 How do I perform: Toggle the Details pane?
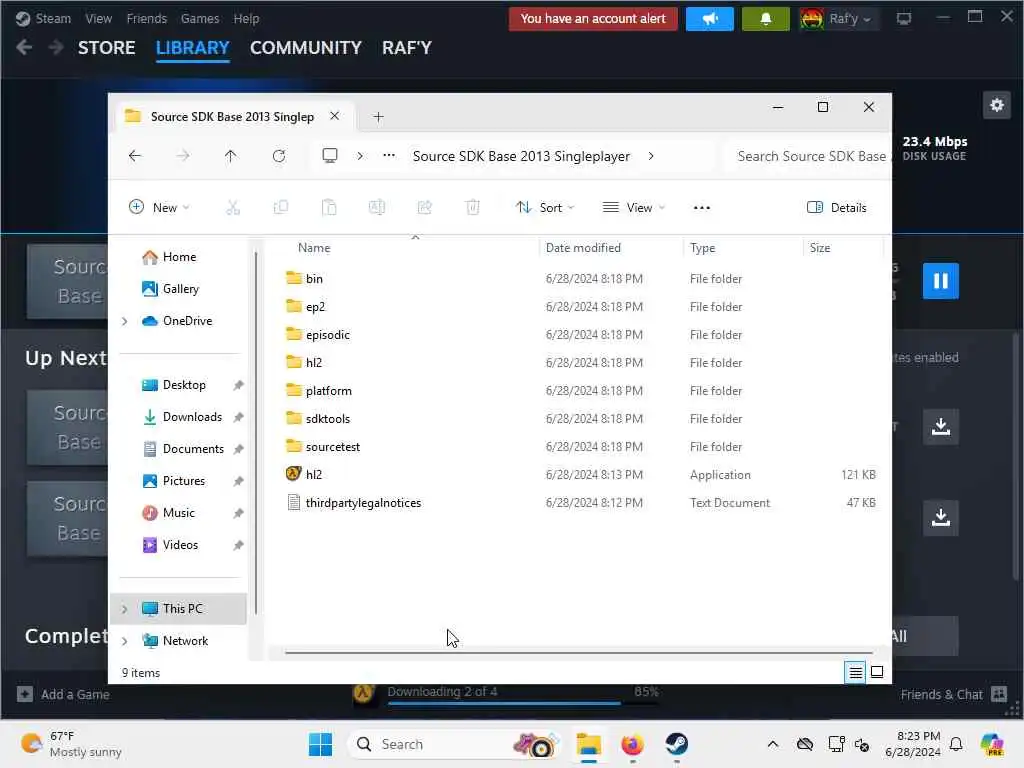[837, 208]
